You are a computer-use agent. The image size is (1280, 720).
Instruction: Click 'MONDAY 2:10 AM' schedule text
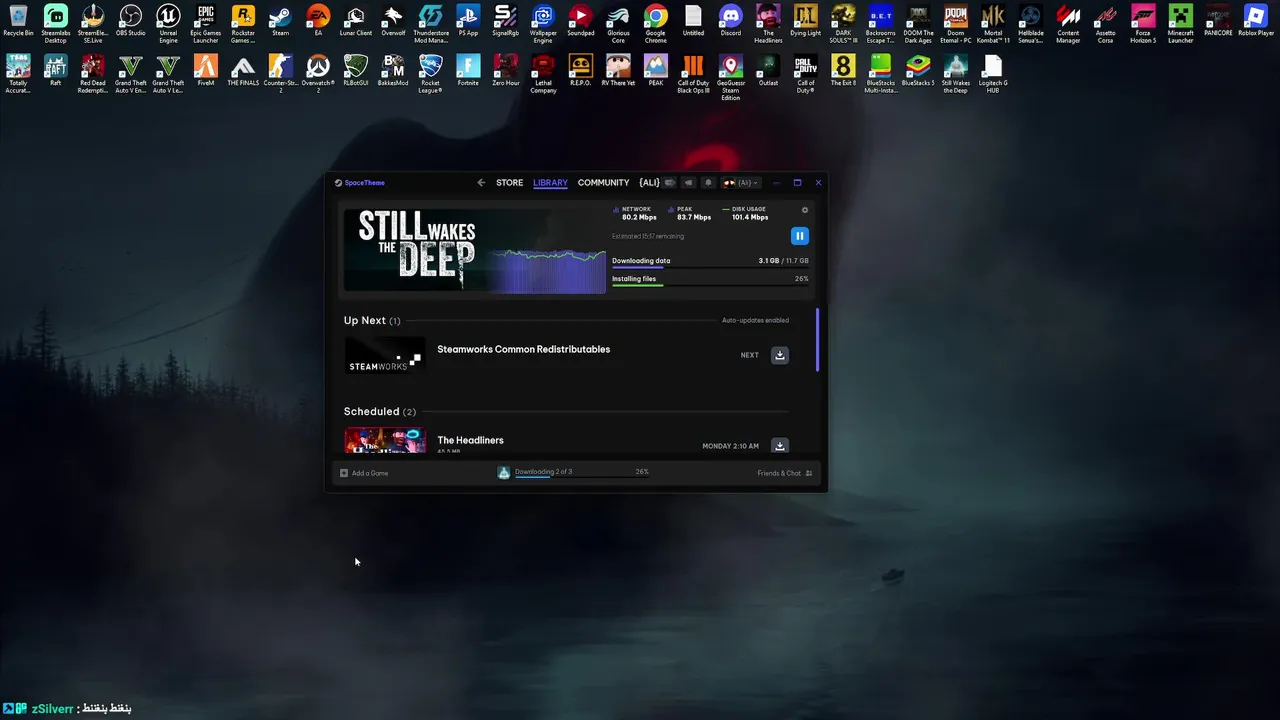[730, 446]
